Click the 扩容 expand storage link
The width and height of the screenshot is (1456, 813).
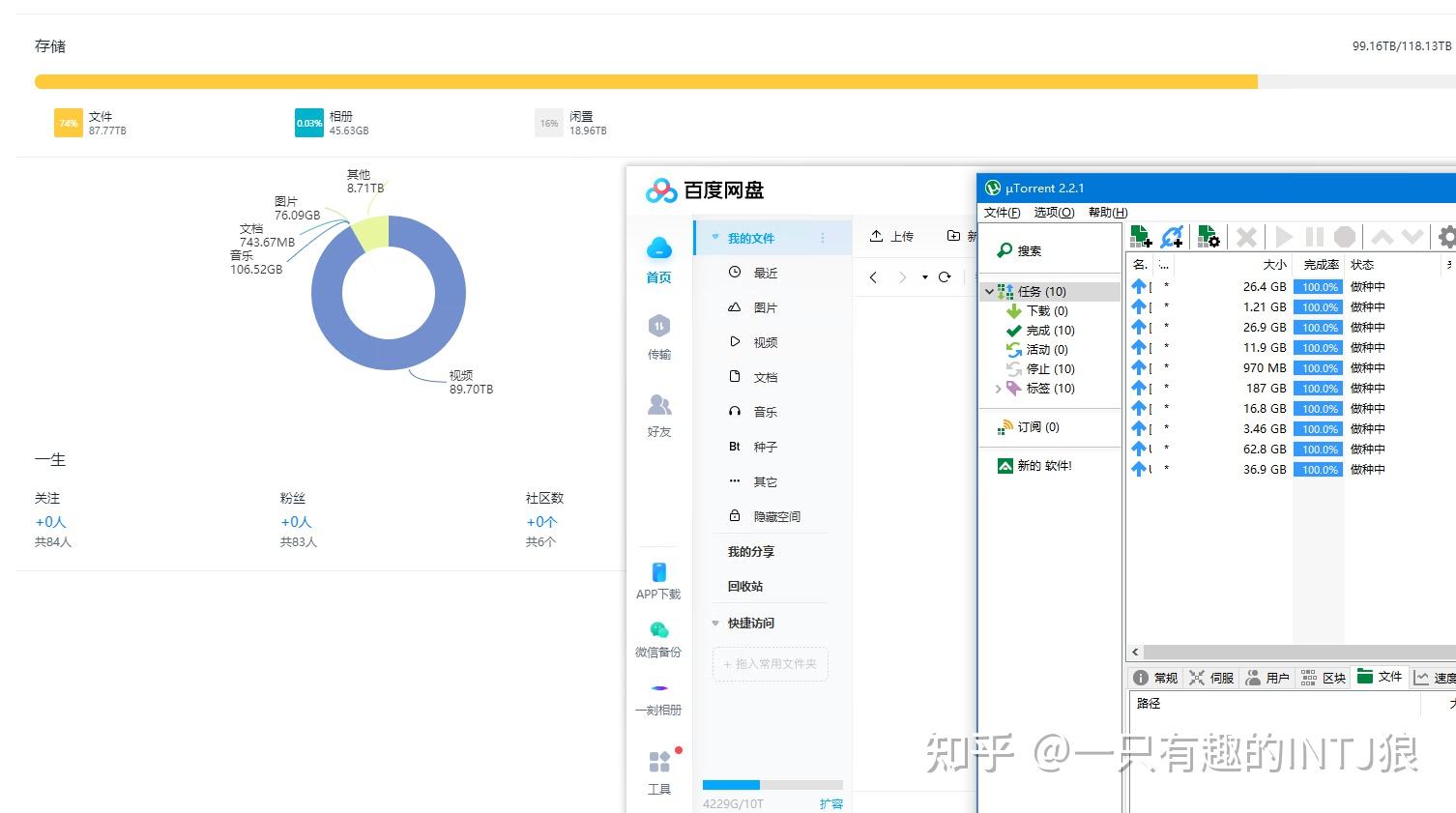831,803
